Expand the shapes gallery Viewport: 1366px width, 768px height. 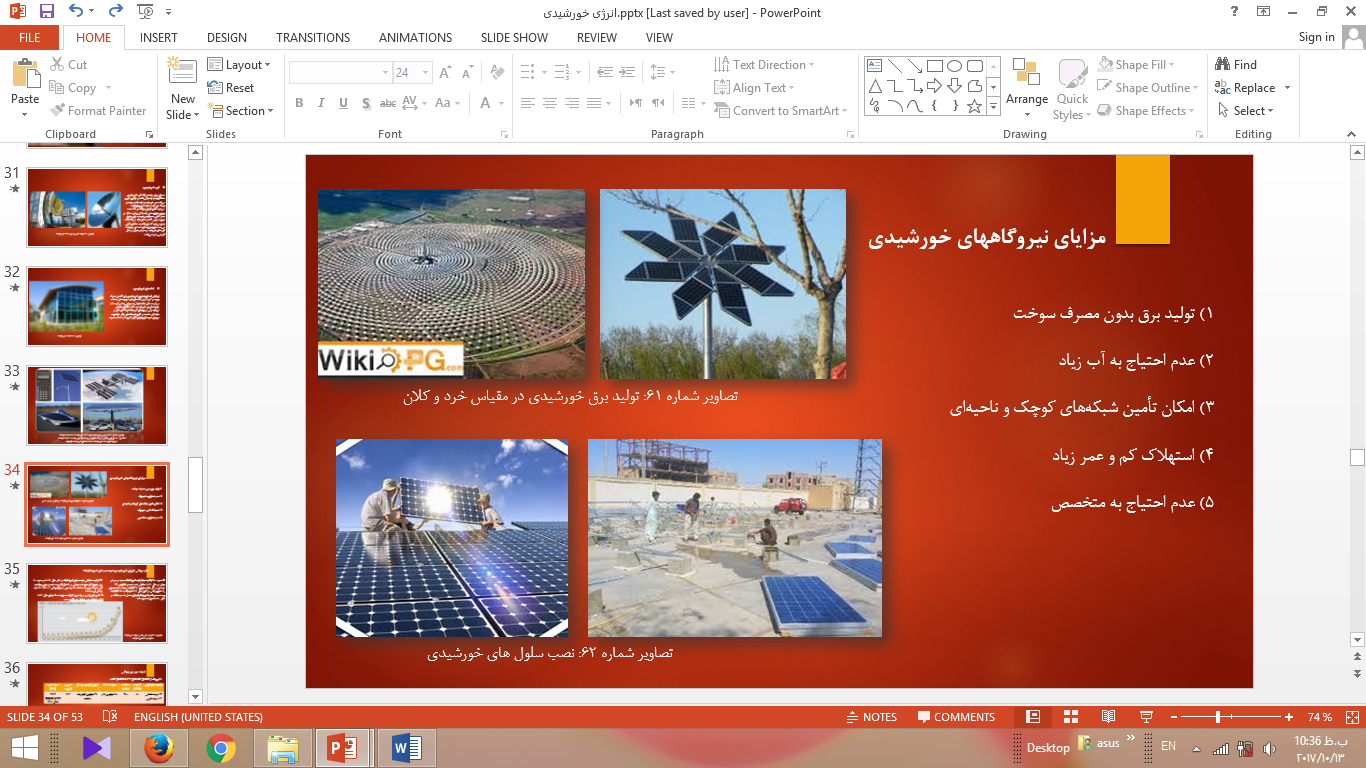tap(993, 107)
